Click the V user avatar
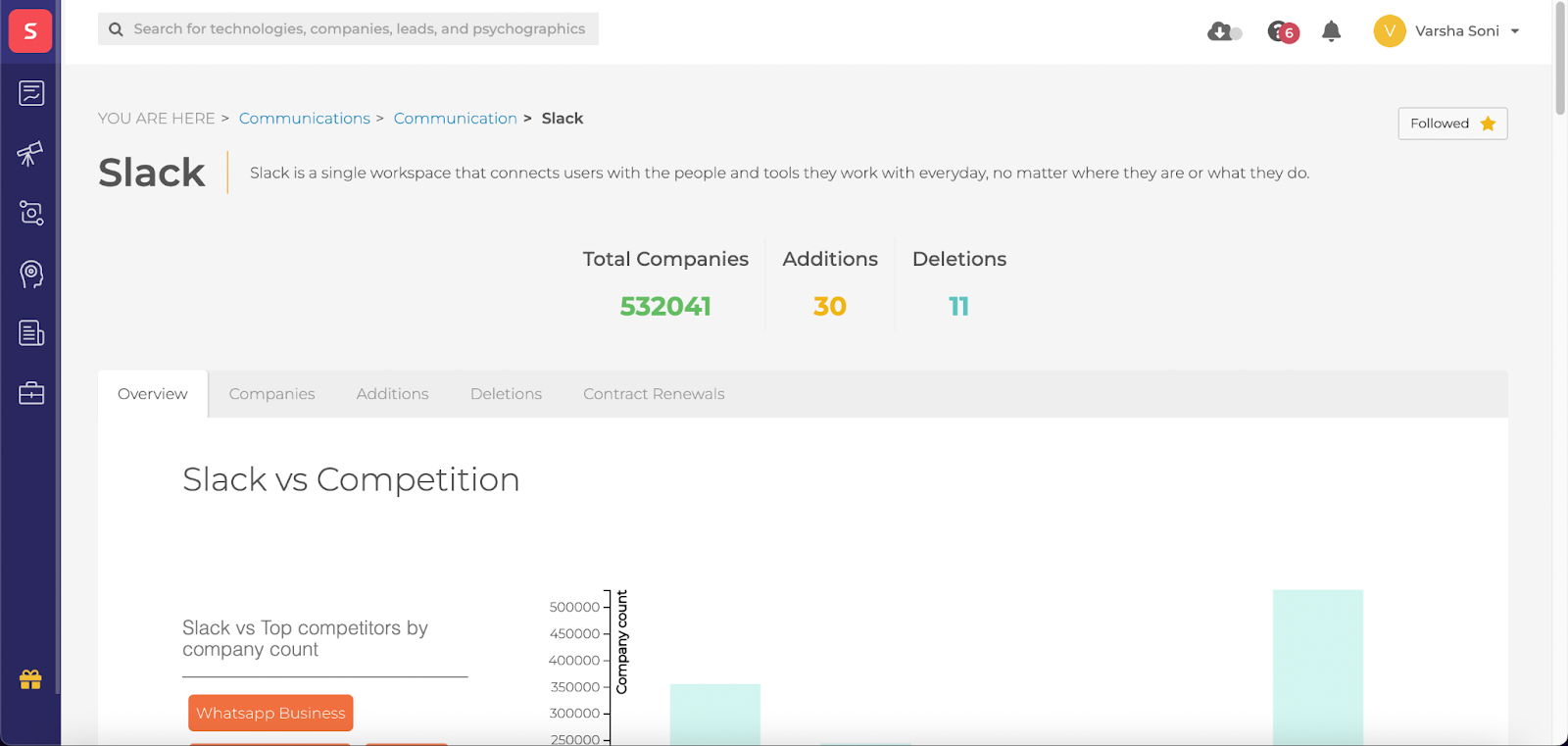 [x=1390, y=31]
